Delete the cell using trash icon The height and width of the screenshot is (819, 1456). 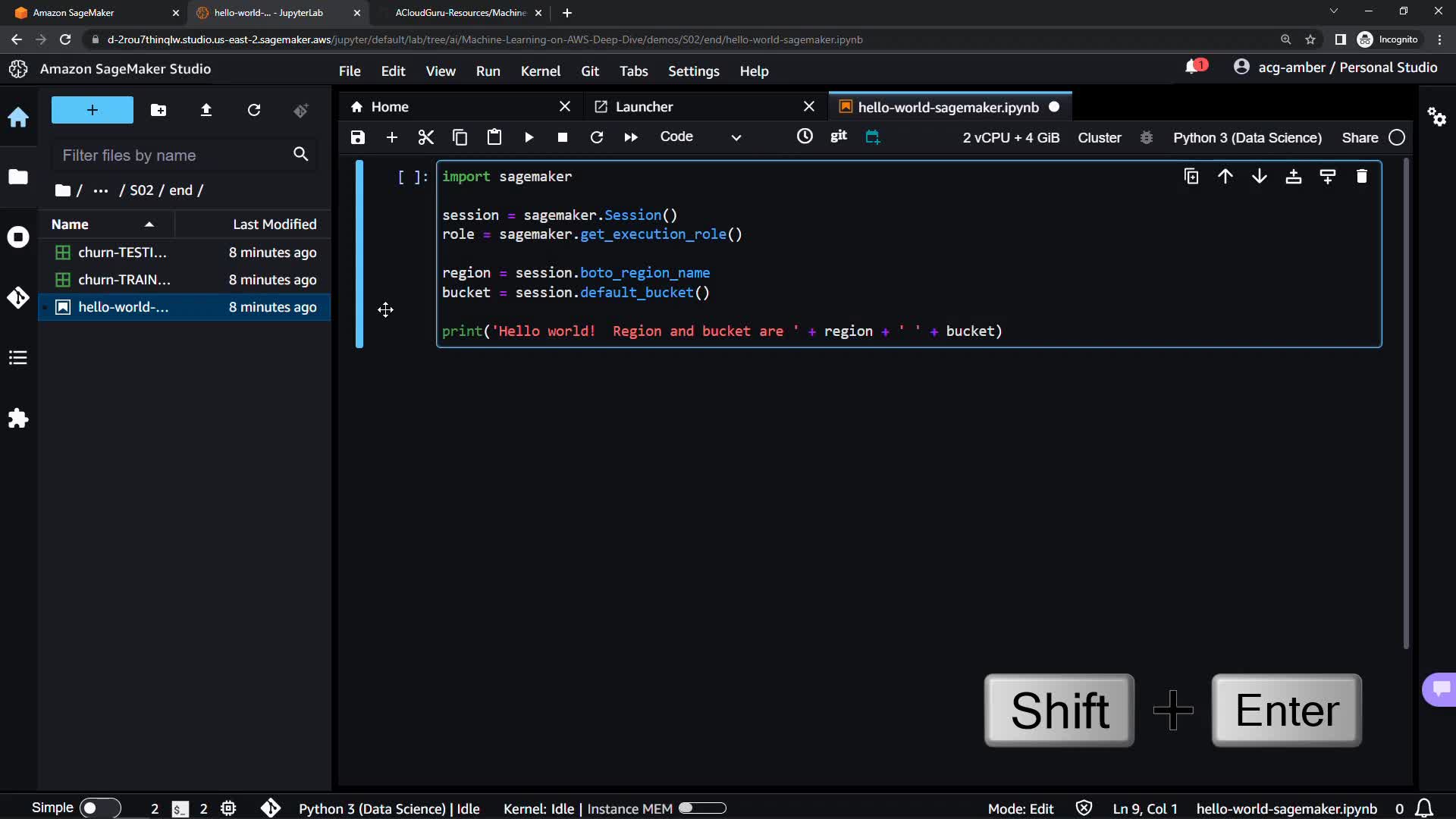pyautogui.click(x=1361, y=177)
